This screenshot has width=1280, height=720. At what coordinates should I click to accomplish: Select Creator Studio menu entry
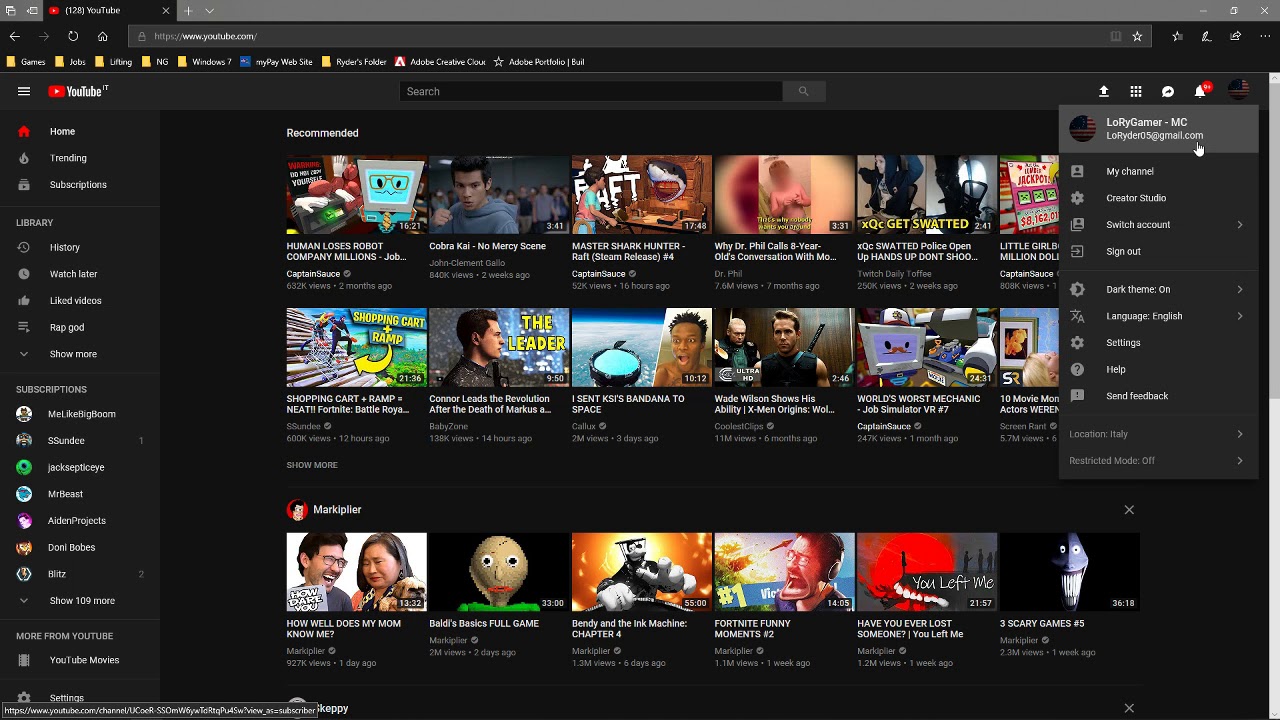click(x=1158, y=198)
